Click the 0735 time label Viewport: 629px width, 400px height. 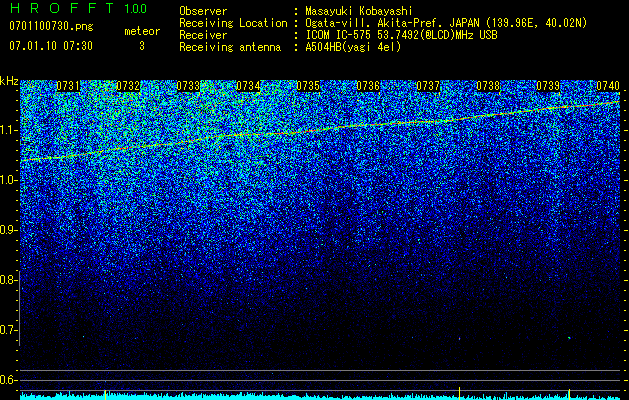[x=308, y=86]
